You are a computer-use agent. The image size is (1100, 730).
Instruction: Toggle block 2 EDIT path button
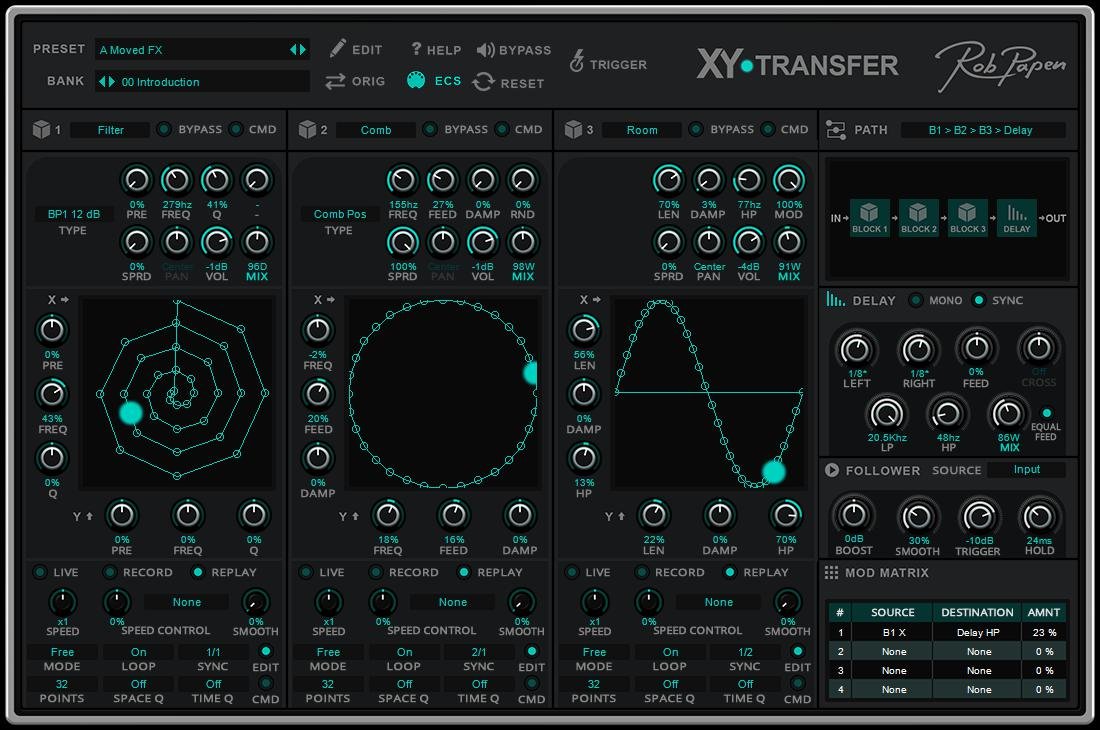tap(532, 651)
